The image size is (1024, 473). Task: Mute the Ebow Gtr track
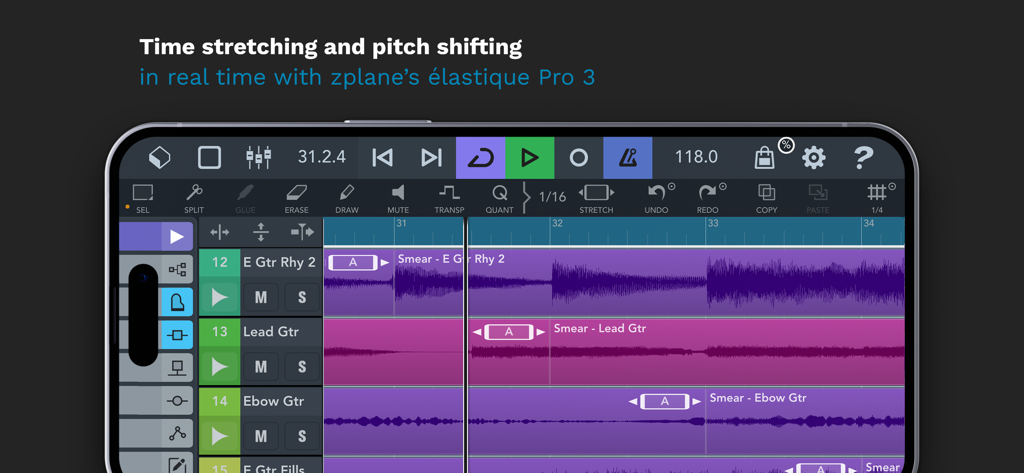click(x=261, y=436)
